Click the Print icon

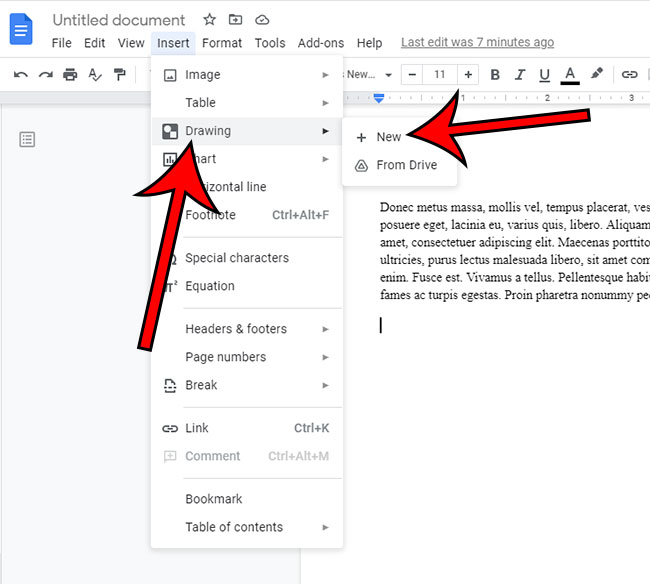pyautogui.click(x=70, y=75)
